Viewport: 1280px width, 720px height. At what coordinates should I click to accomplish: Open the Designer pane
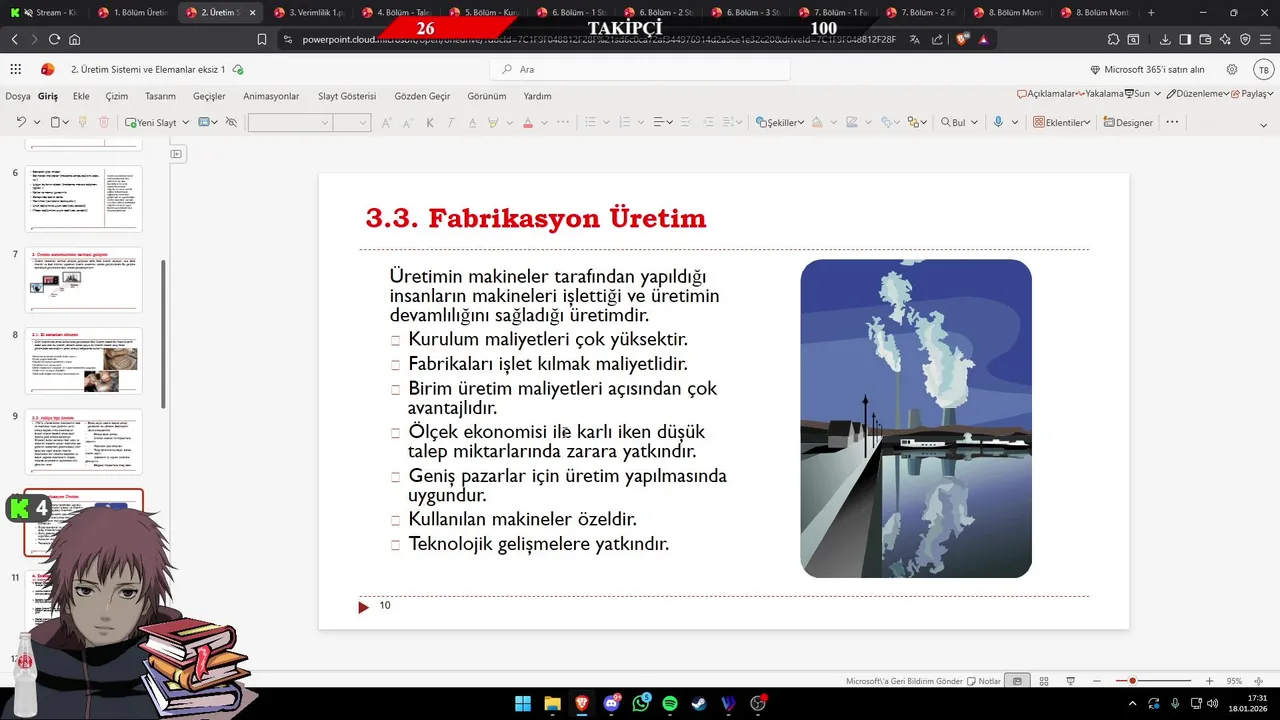1128,122
